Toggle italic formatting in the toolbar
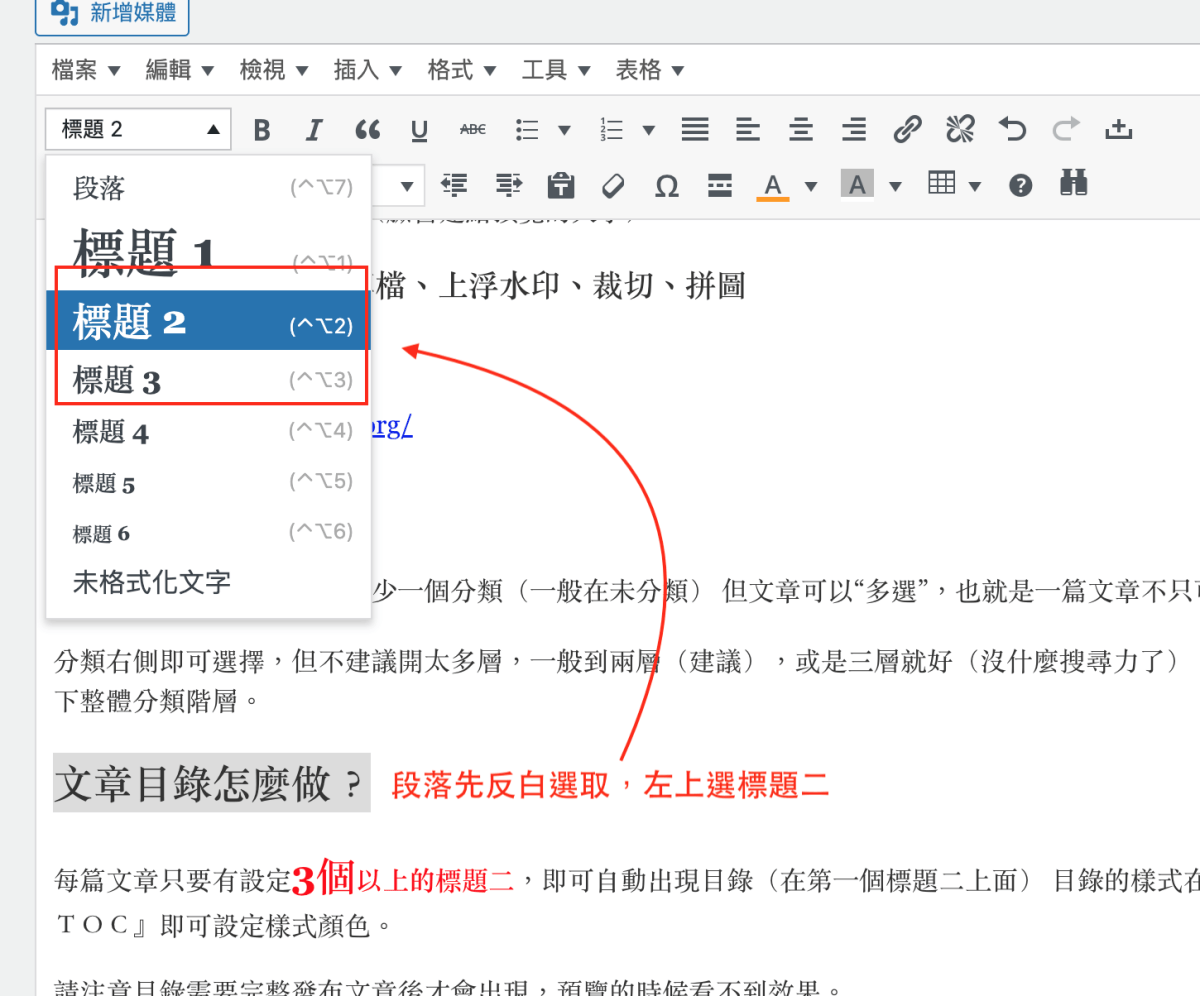 click(314, 130)
